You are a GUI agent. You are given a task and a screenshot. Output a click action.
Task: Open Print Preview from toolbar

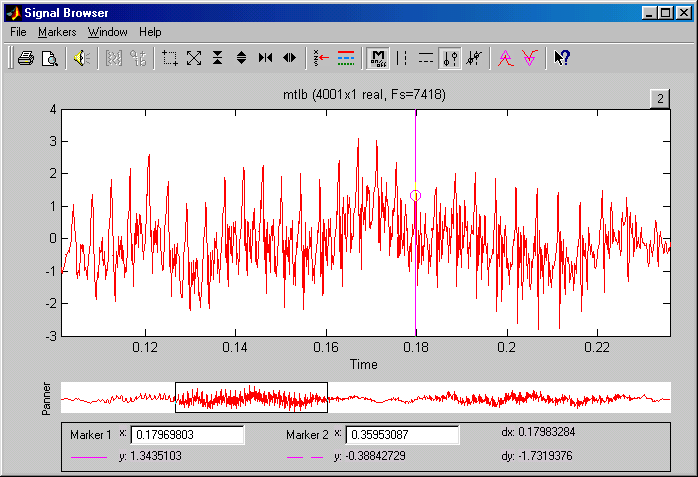tap(48, 58)
